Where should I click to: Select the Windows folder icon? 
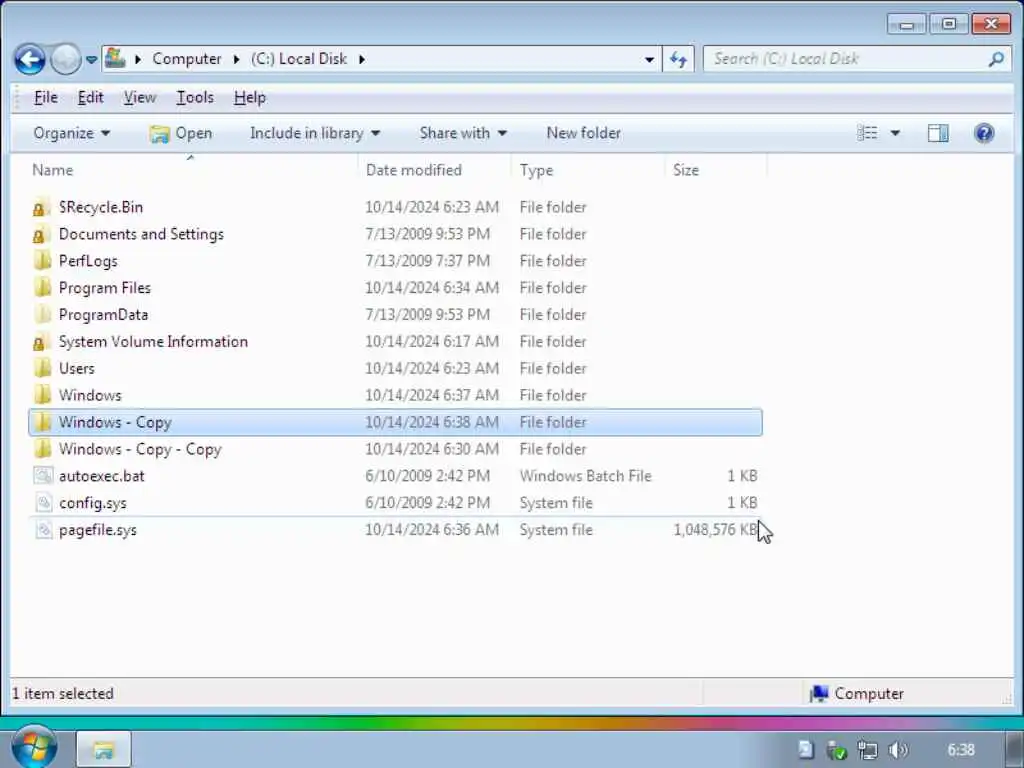pyautogui.click(x=42, y=395)
